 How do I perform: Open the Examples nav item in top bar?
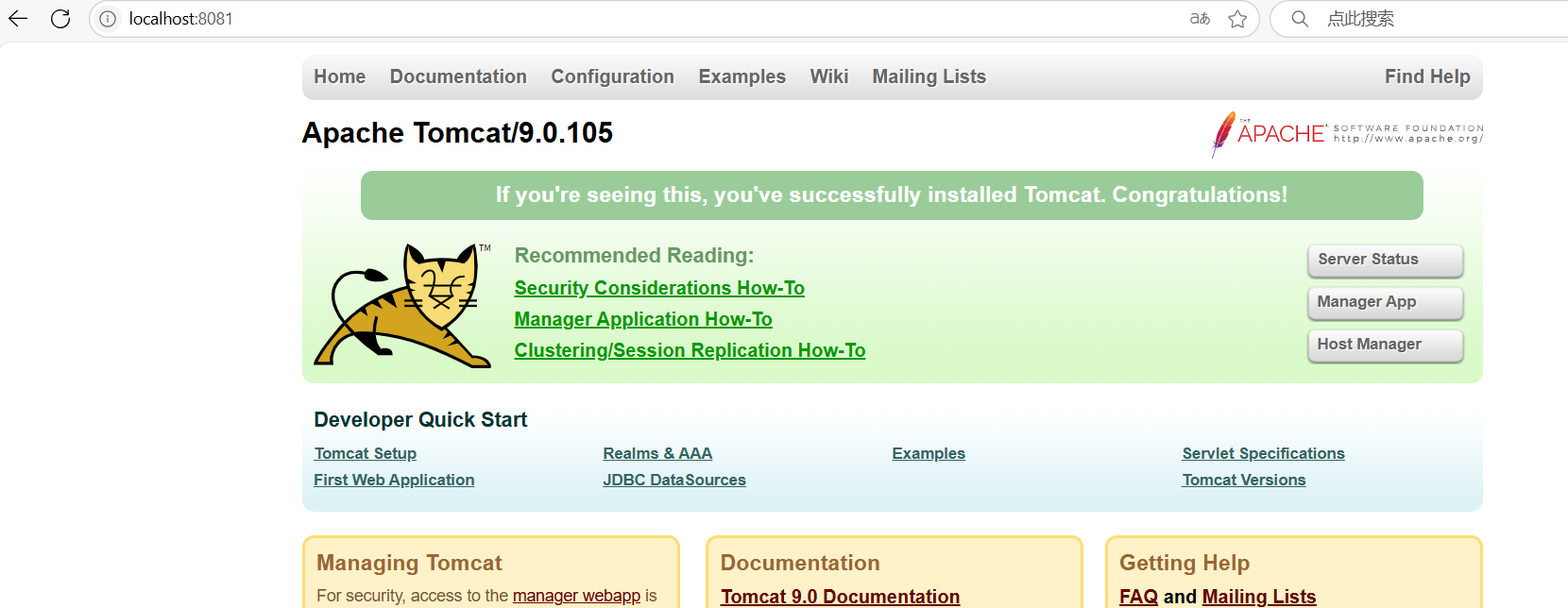[741, 76]
